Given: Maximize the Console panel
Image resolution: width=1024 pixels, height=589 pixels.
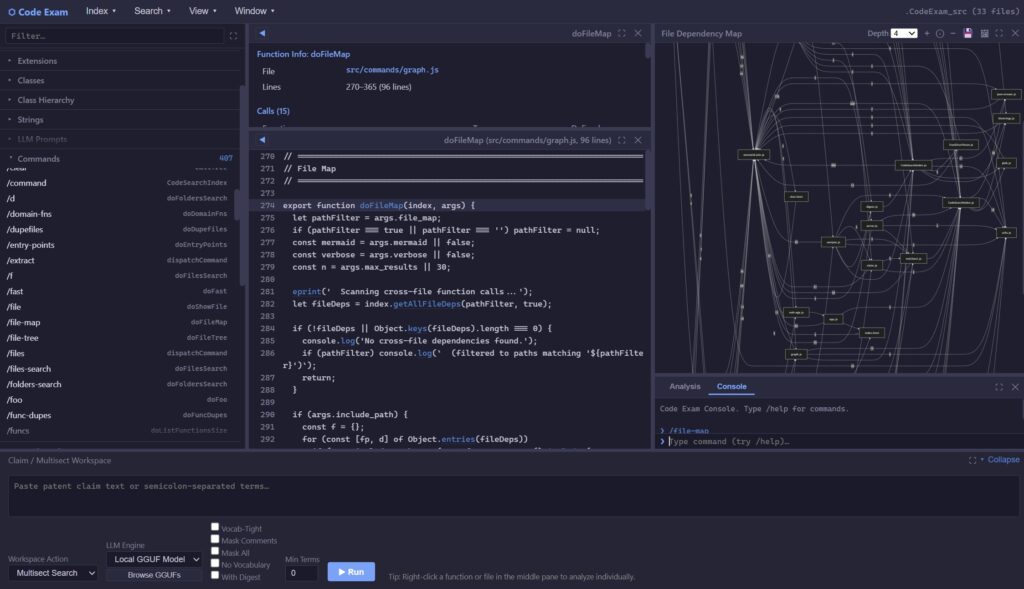Looking at the screenshot, I should 999,387.
